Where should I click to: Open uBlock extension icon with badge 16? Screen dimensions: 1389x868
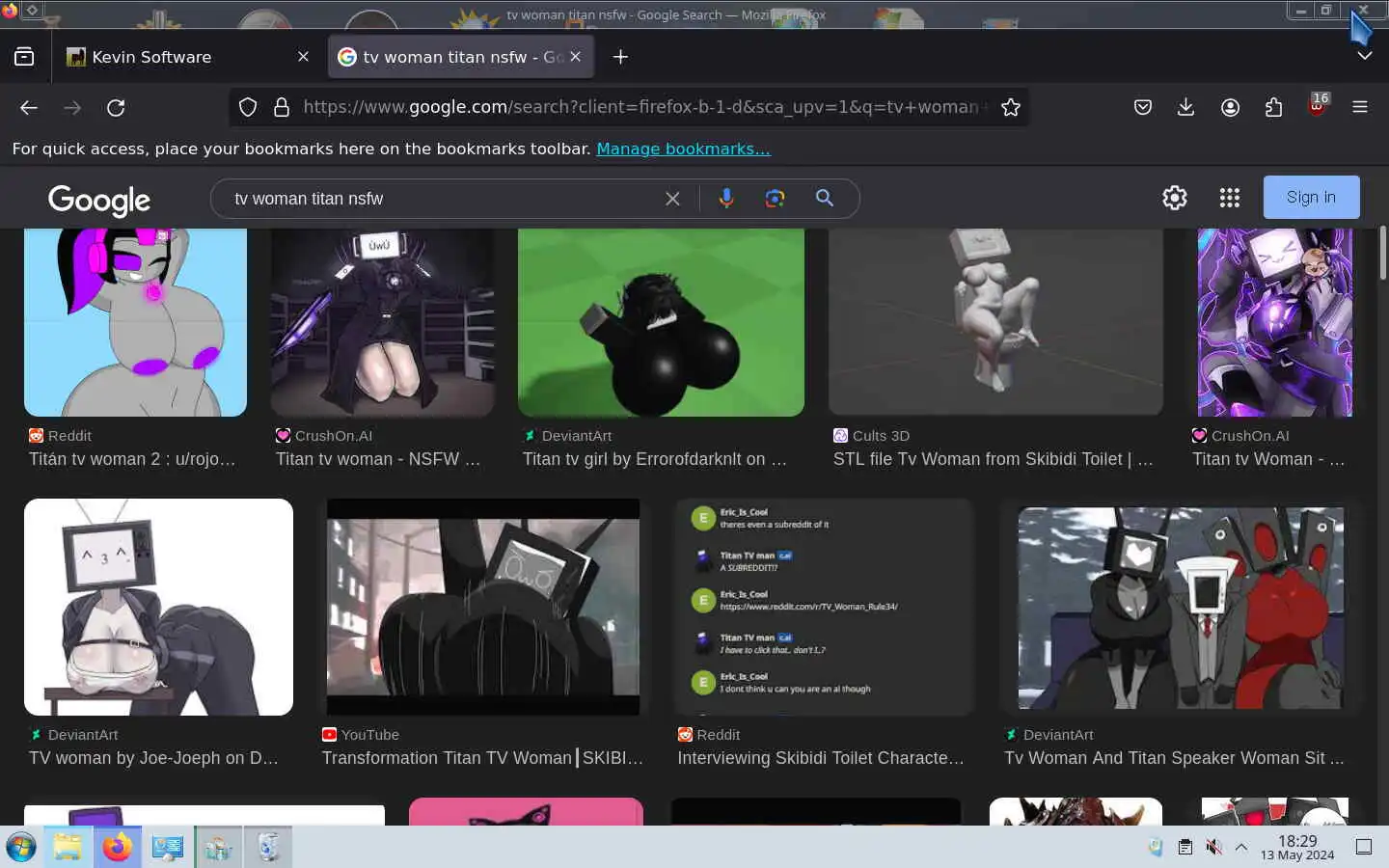click(1318, 104)
